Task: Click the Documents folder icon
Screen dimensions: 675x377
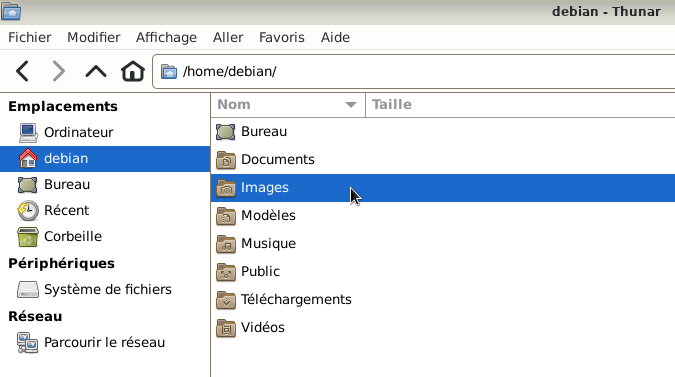Action: (226, 160)
